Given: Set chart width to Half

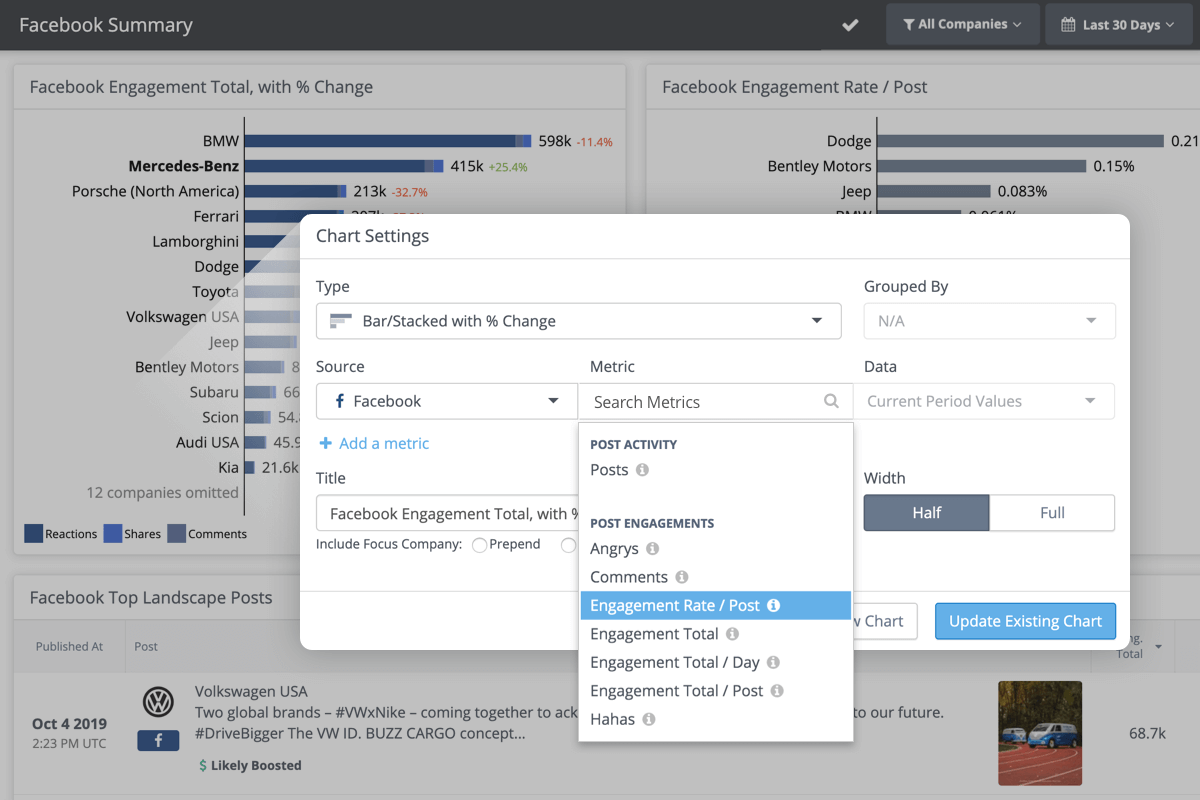Looking at the screenshot, I should tap(926, 513).
